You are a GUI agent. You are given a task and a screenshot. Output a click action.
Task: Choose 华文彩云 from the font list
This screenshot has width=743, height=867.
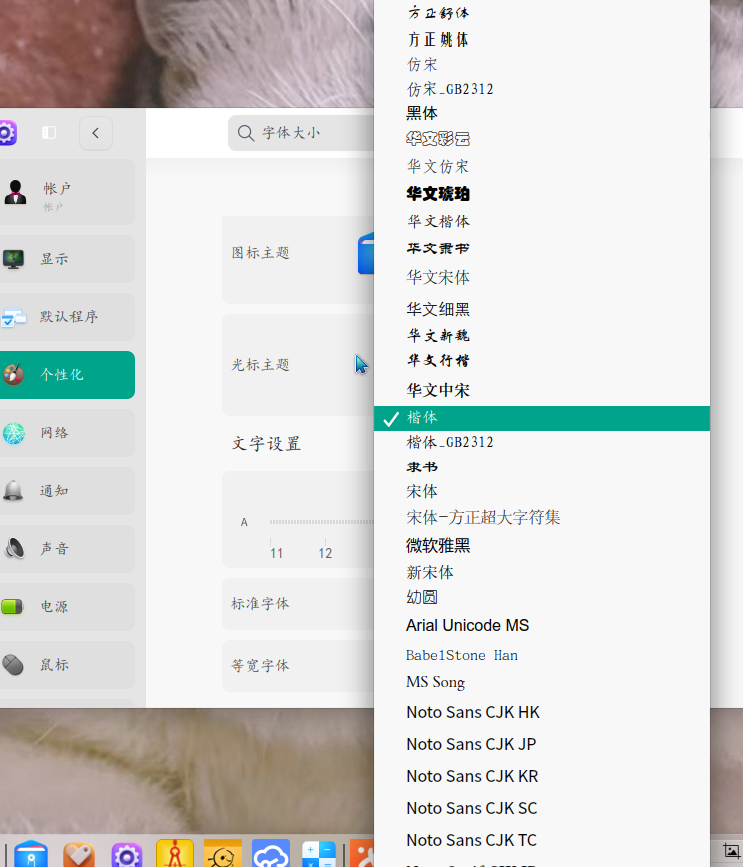542,139
